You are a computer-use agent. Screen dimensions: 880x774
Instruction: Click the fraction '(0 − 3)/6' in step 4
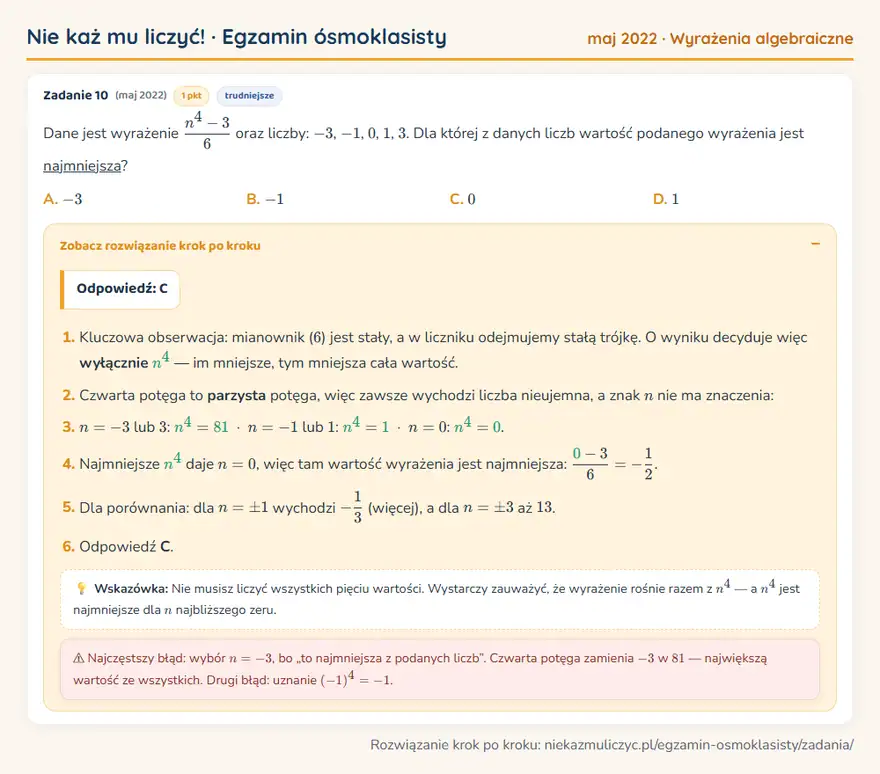(590, 464)
